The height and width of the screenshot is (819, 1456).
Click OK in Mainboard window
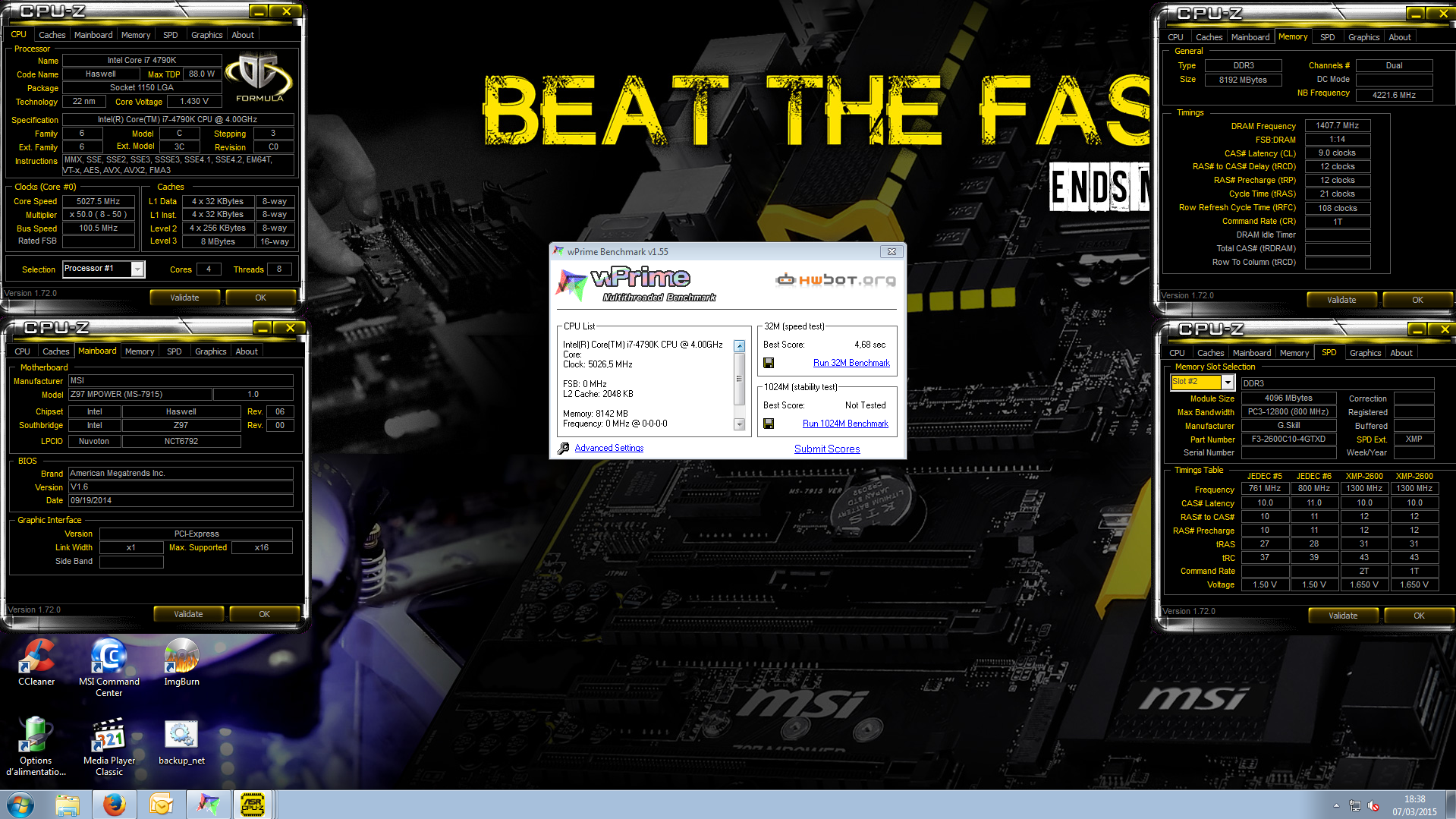click(264, 614)
